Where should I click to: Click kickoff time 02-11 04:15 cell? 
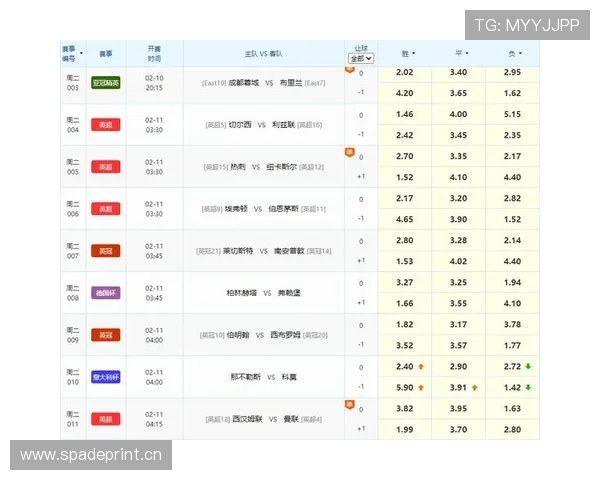click(x=154, y=420)
